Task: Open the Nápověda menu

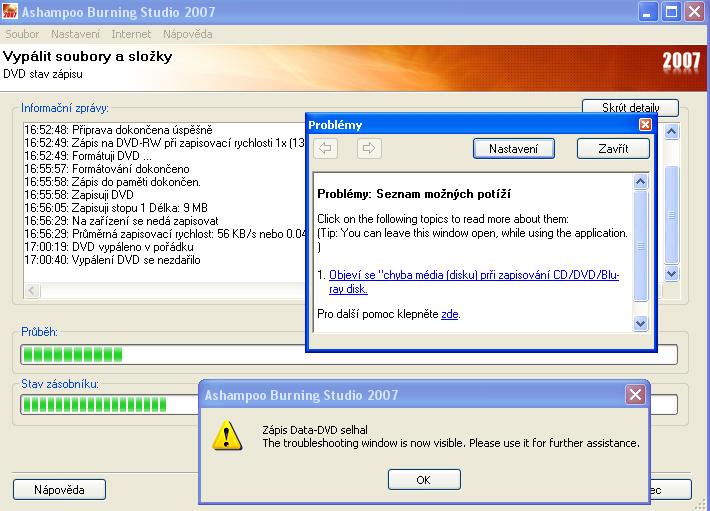Action: point(187,34)
